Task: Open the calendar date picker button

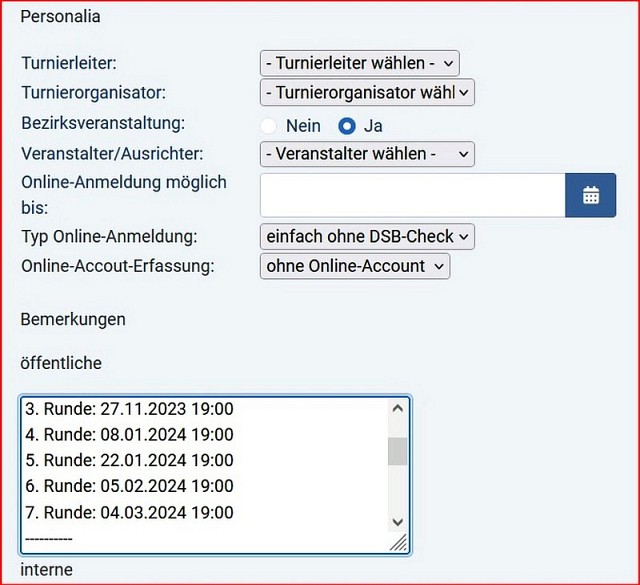Action: (590, 195)
